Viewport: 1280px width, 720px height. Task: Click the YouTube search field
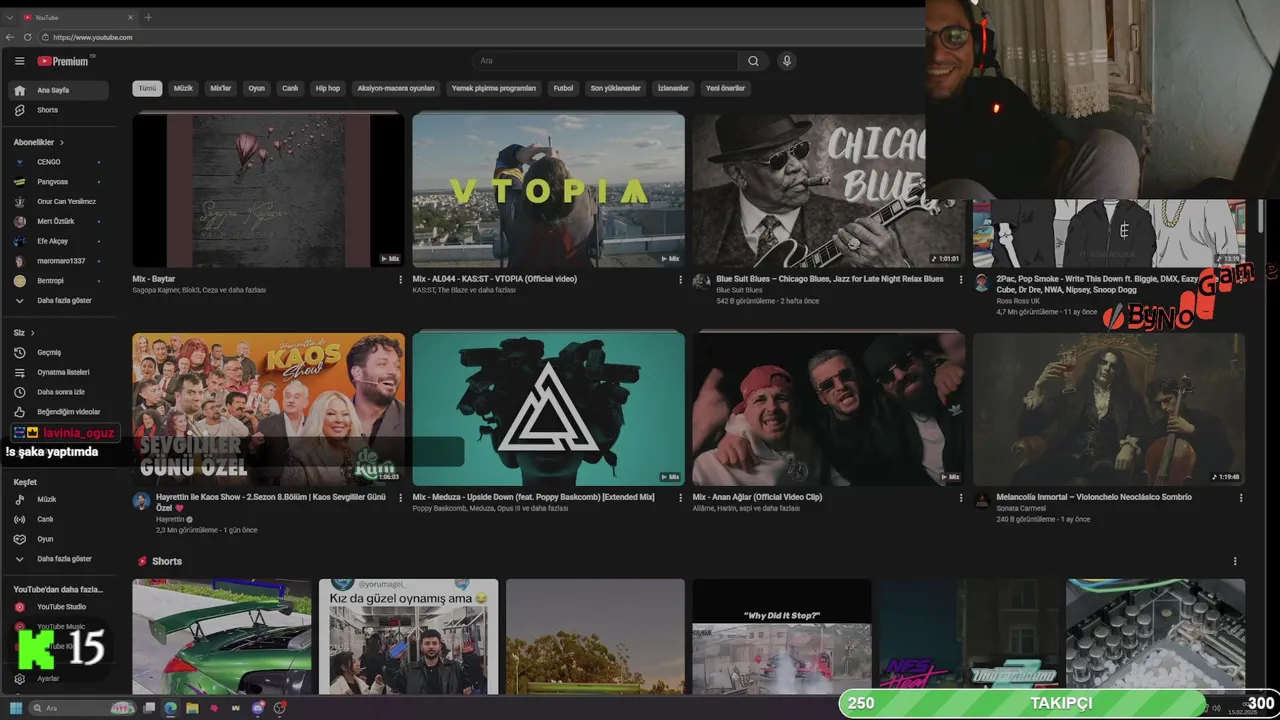click(605, 61)
